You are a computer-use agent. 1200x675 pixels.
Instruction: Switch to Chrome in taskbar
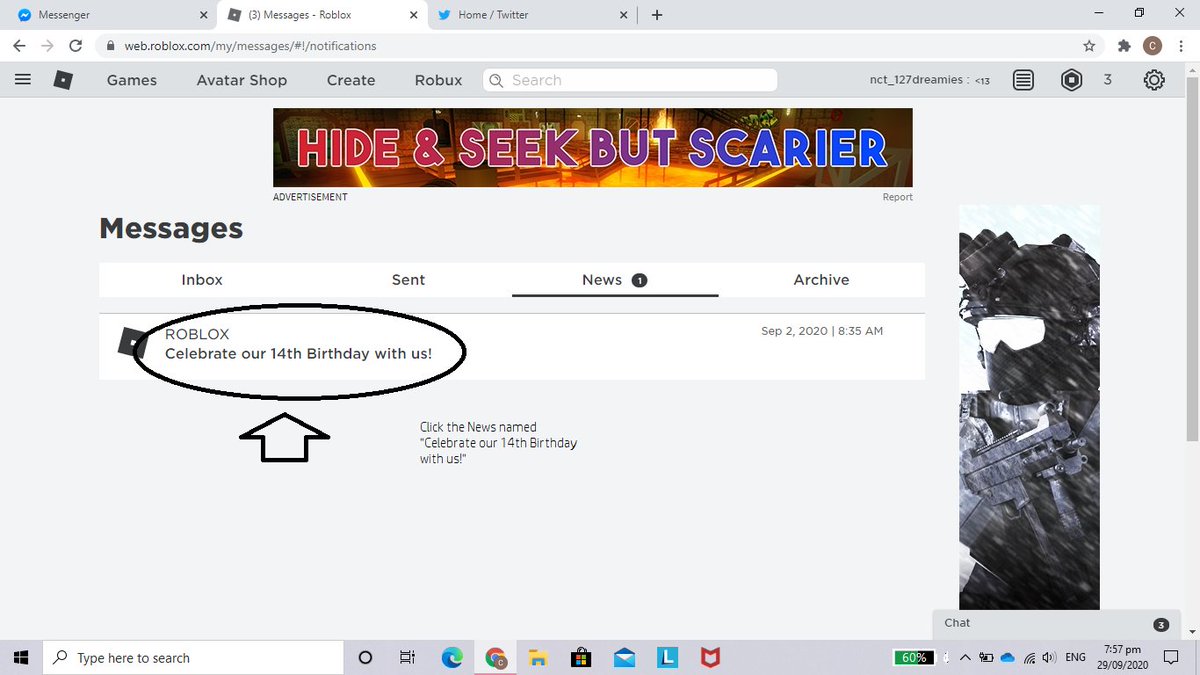tap(495, 657)
